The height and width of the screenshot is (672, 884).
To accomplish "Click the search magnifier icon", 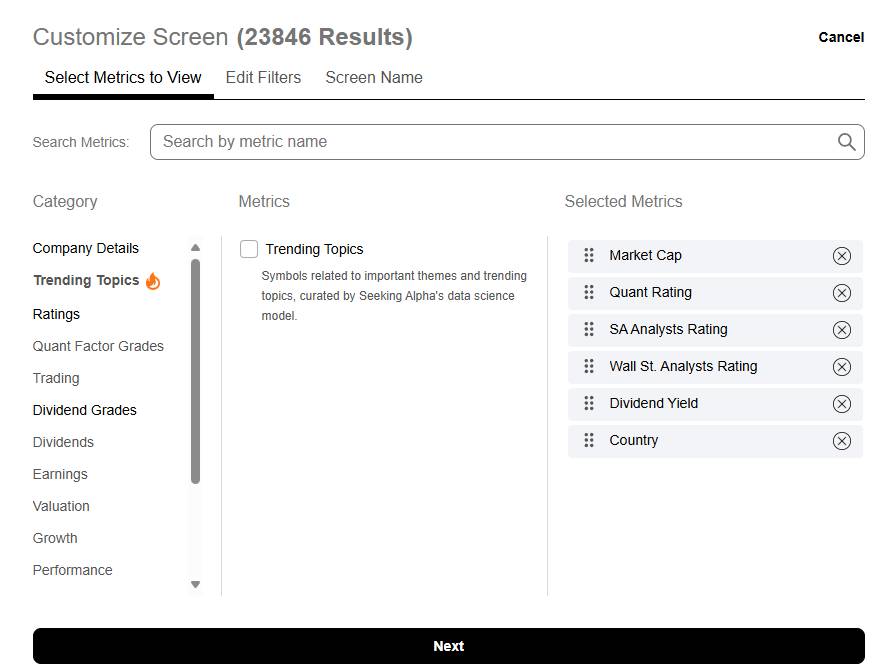I will pos(846,142).
